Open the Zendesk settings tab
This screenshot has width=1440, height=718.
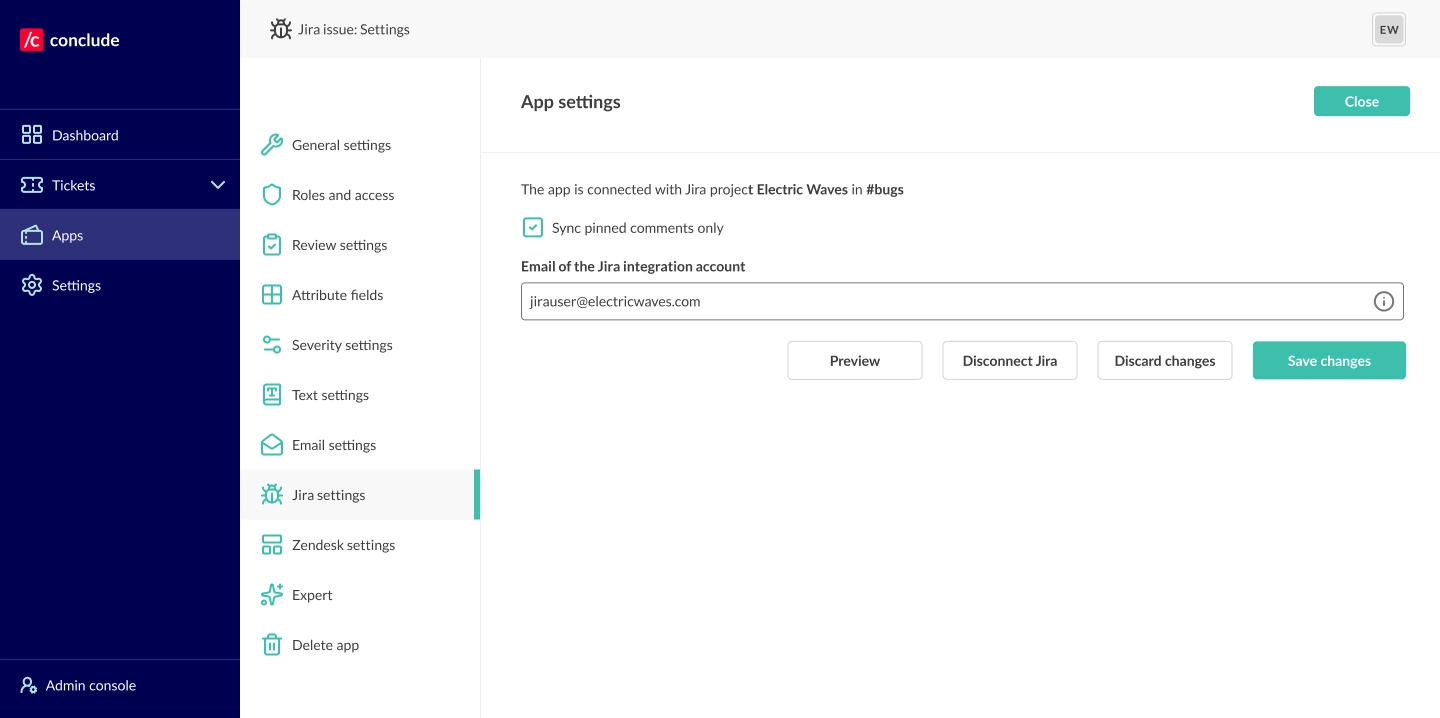pos(343,545)
